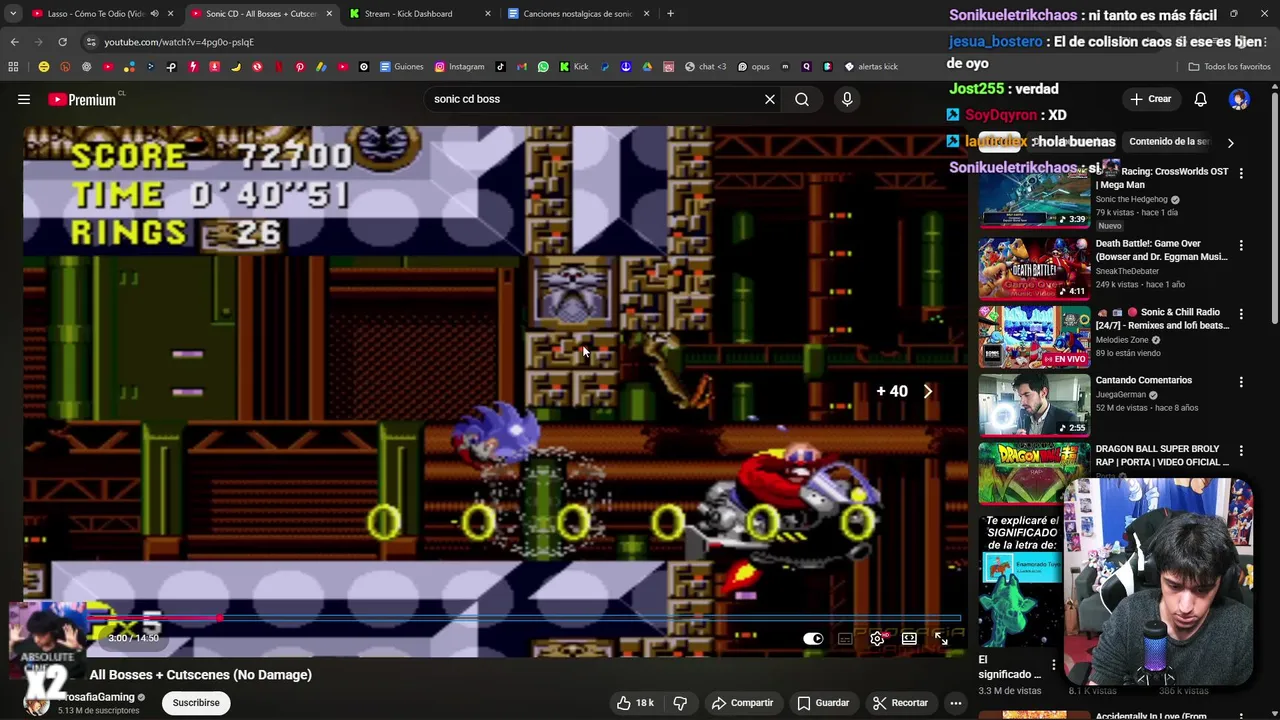Open options for Death Battle Game Over video
The width and height of the screenshot is (1280, 720).
pyautogui.click(x=1241, y=245)
